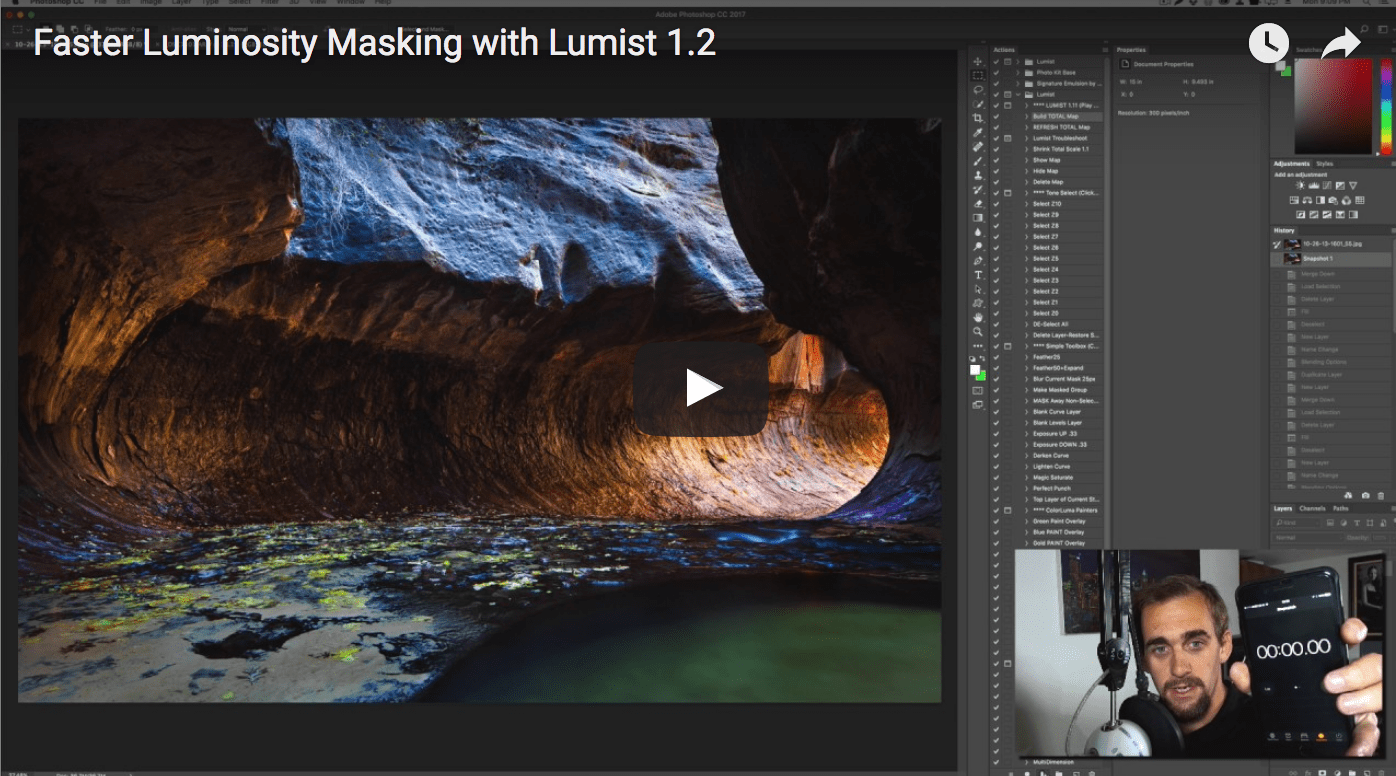
Task: Switch to the Styles tab
Action: click(1325, 163)
